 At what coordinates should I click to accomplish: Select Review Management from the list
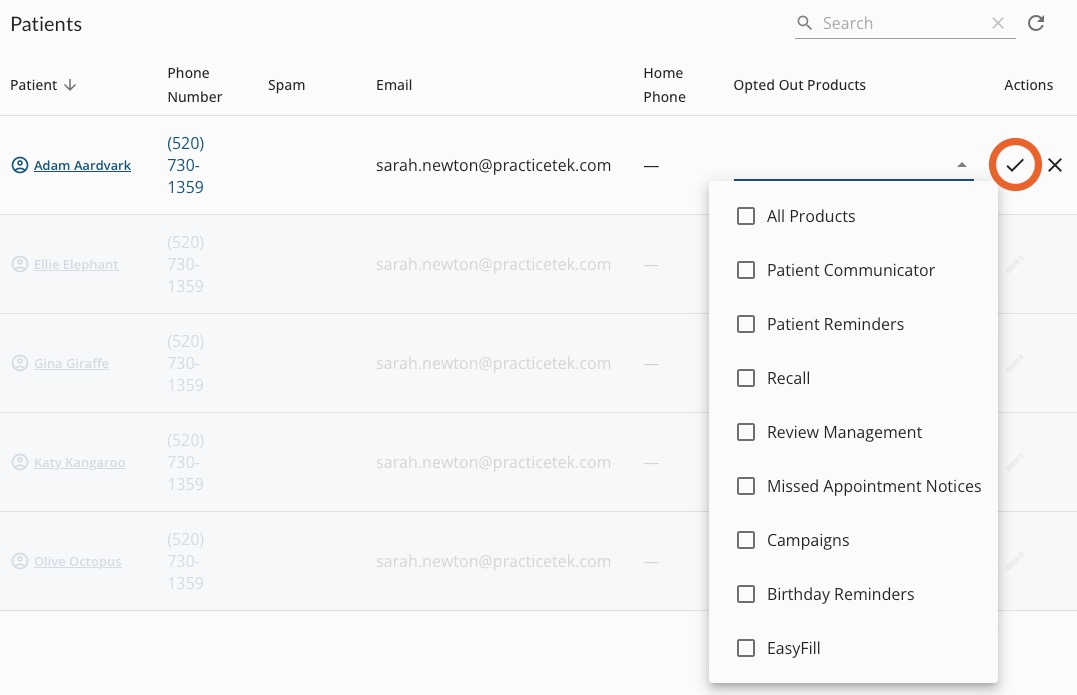point(844,432)
